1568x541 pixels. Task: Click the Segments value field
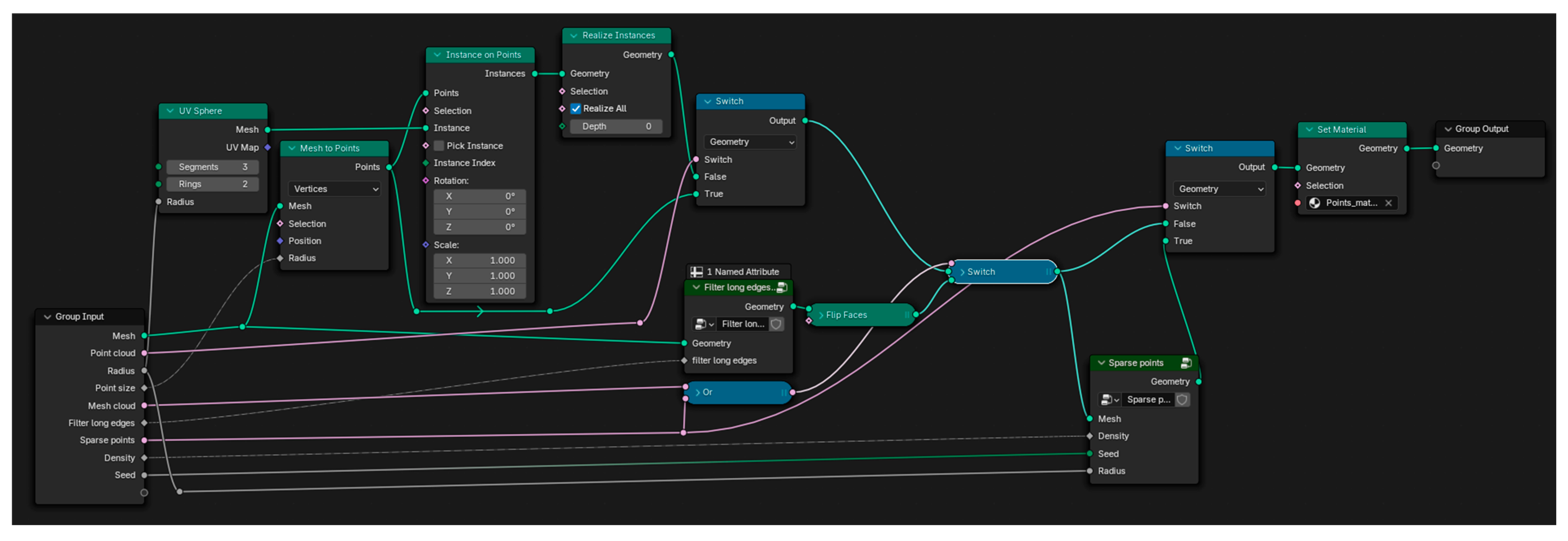pos(212,168)
